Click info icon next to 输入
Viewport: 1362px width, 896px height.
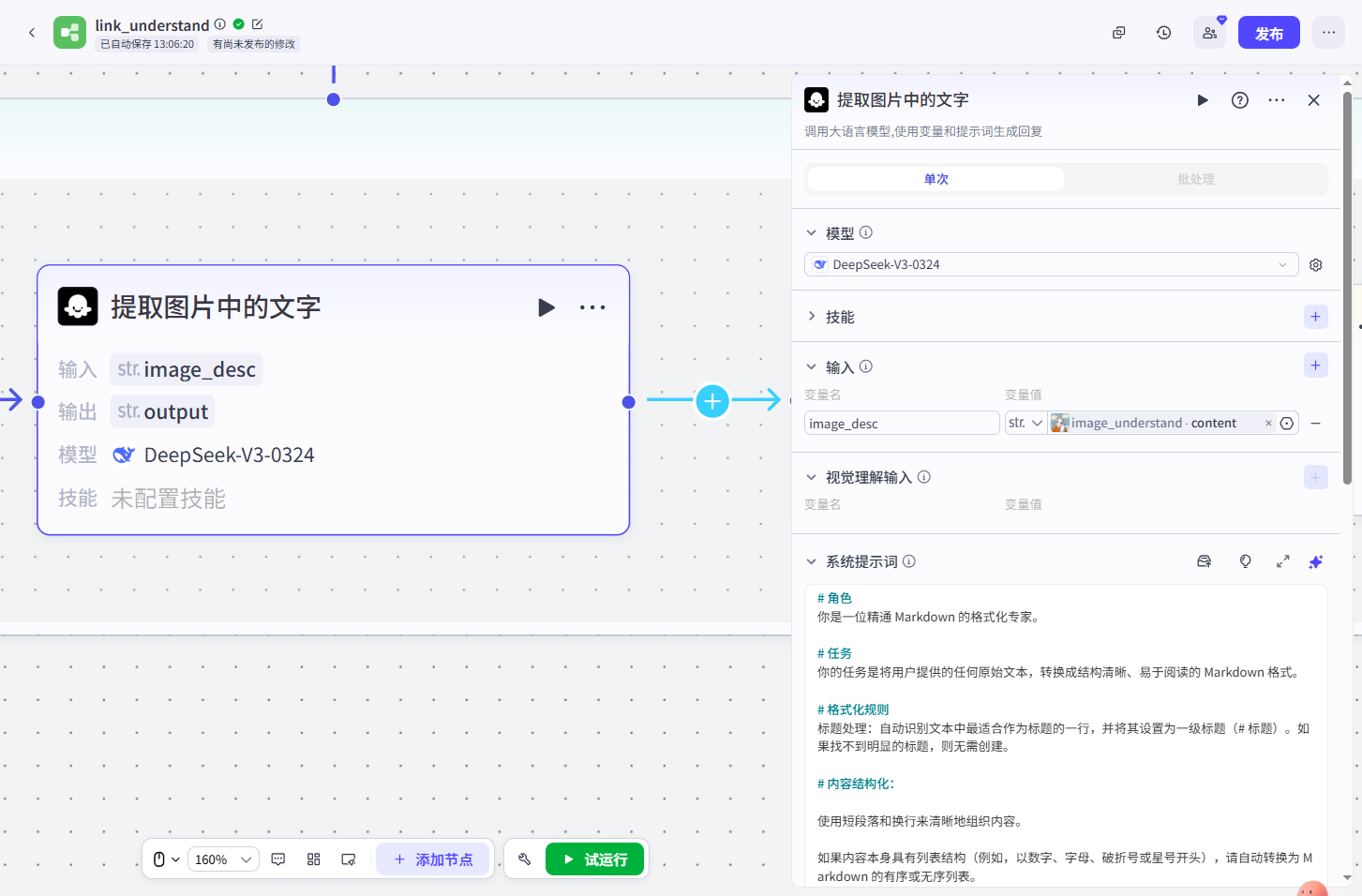coord(866,366)
